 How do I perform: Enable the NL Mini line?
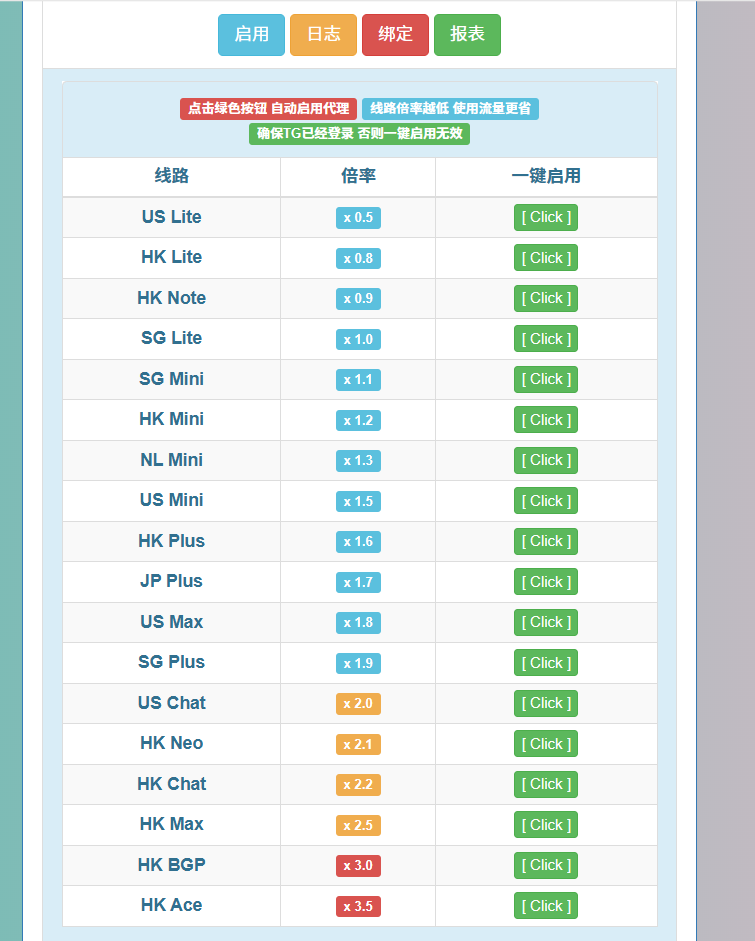point(546,460)
